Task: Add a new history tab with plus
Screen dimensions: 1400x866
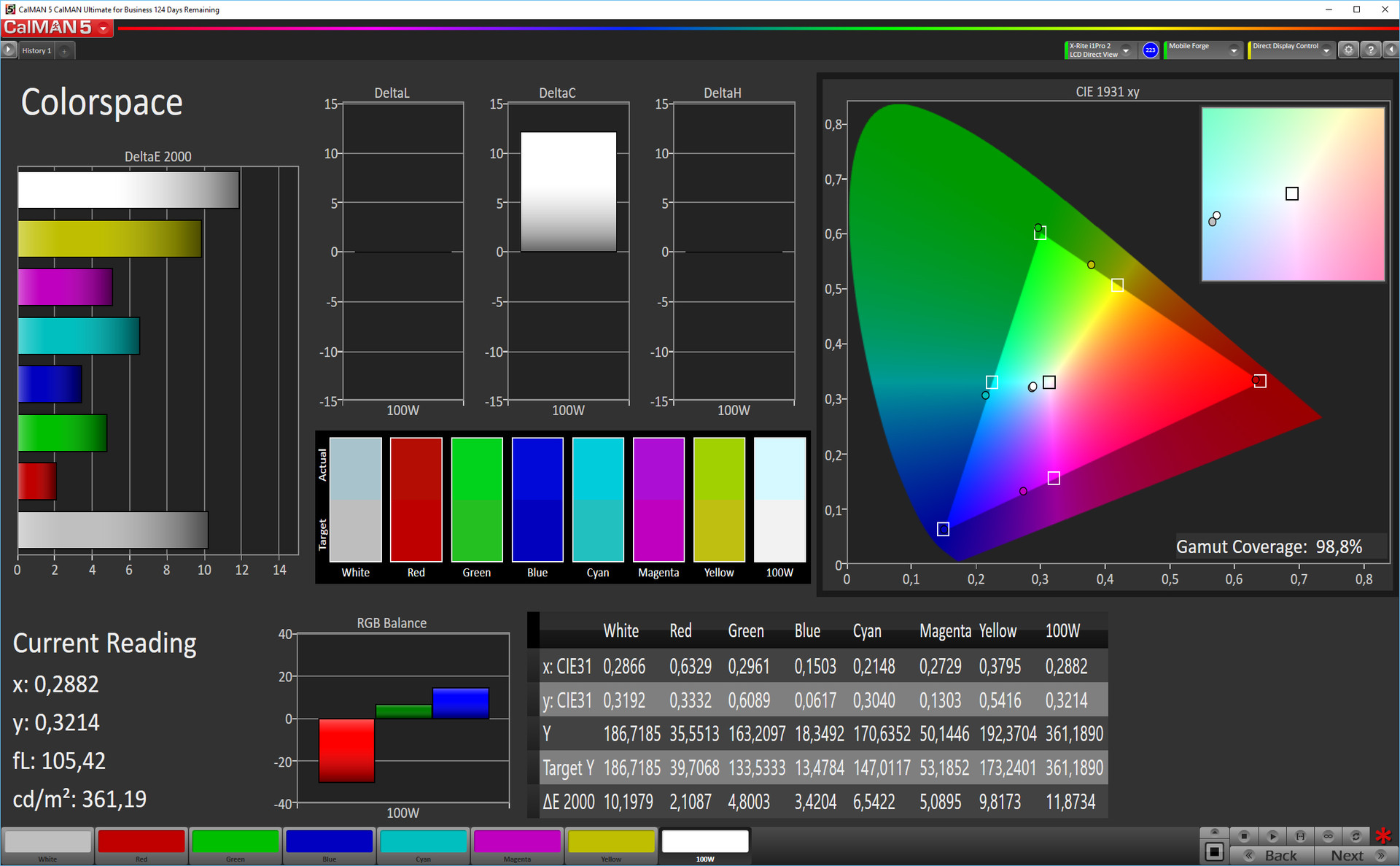Action: point(65,51)
